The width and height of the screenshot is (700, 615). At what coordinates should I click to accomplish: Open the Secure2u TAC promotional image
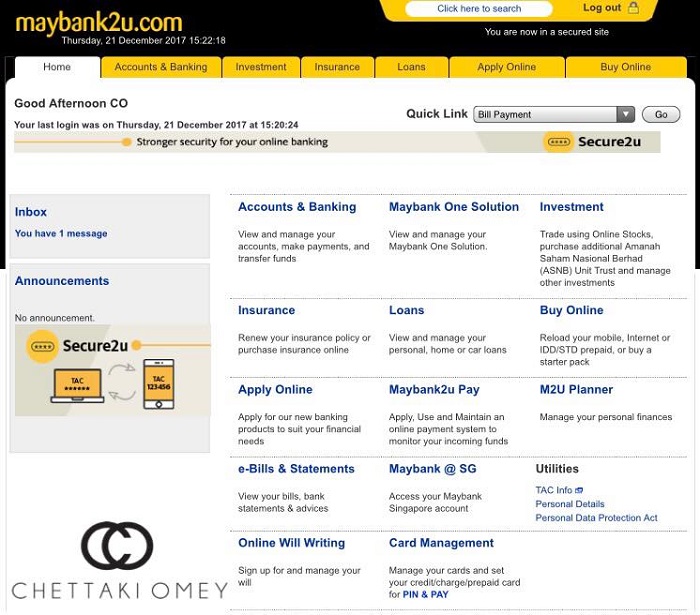pos(112,370)
